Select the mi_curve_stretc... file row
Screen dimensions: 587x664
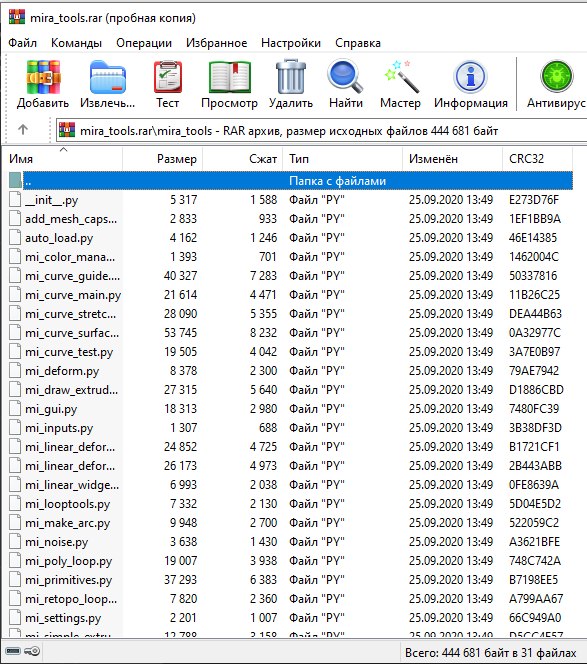coord(291,314)
